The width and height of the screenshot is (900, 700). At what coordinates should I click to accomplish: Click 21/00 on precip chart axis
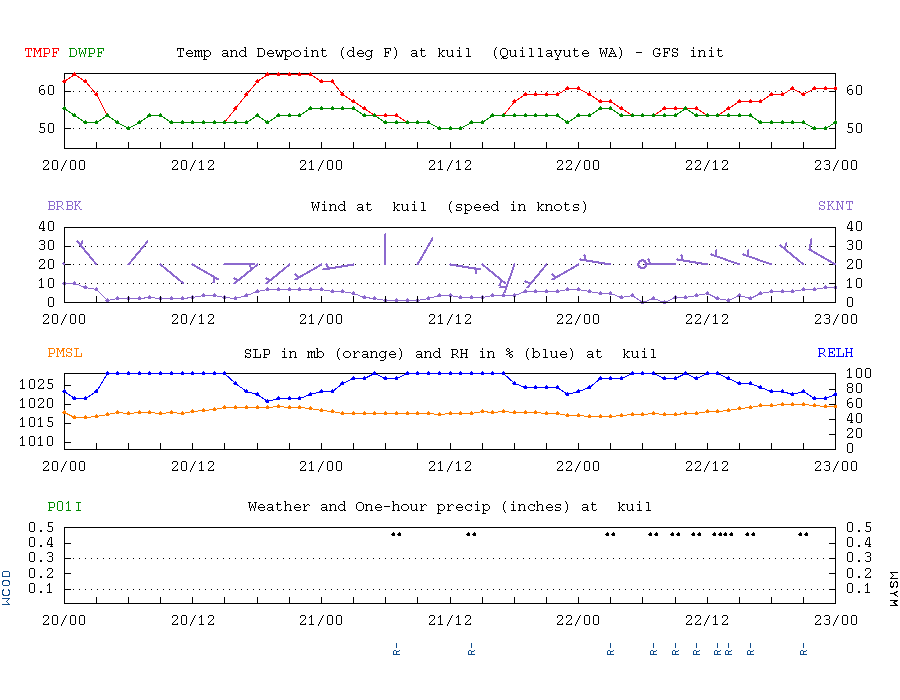321,620
